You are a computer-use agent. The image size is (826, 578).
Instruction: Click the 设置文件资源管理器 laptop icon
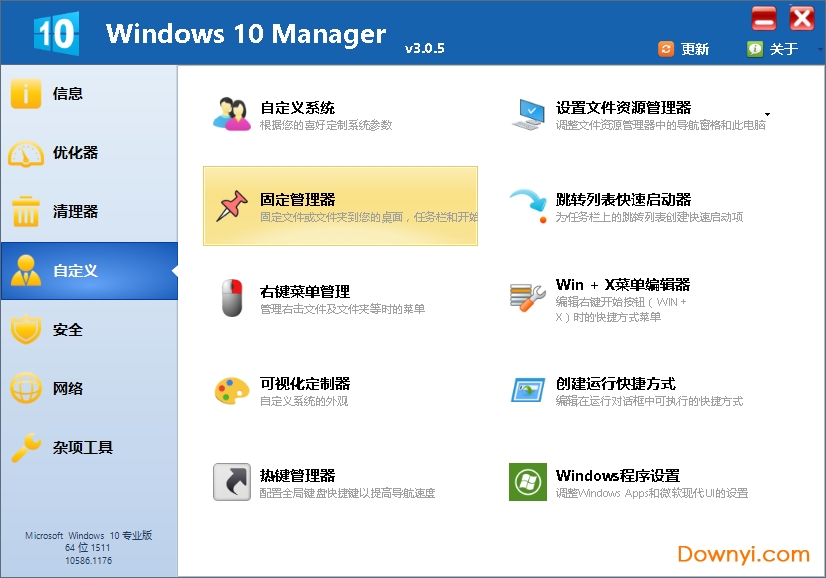tap(528, 114)
